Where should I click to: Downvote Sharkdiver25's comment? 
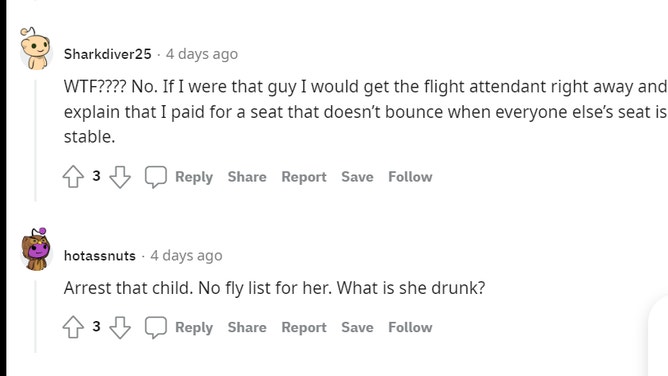120,177
